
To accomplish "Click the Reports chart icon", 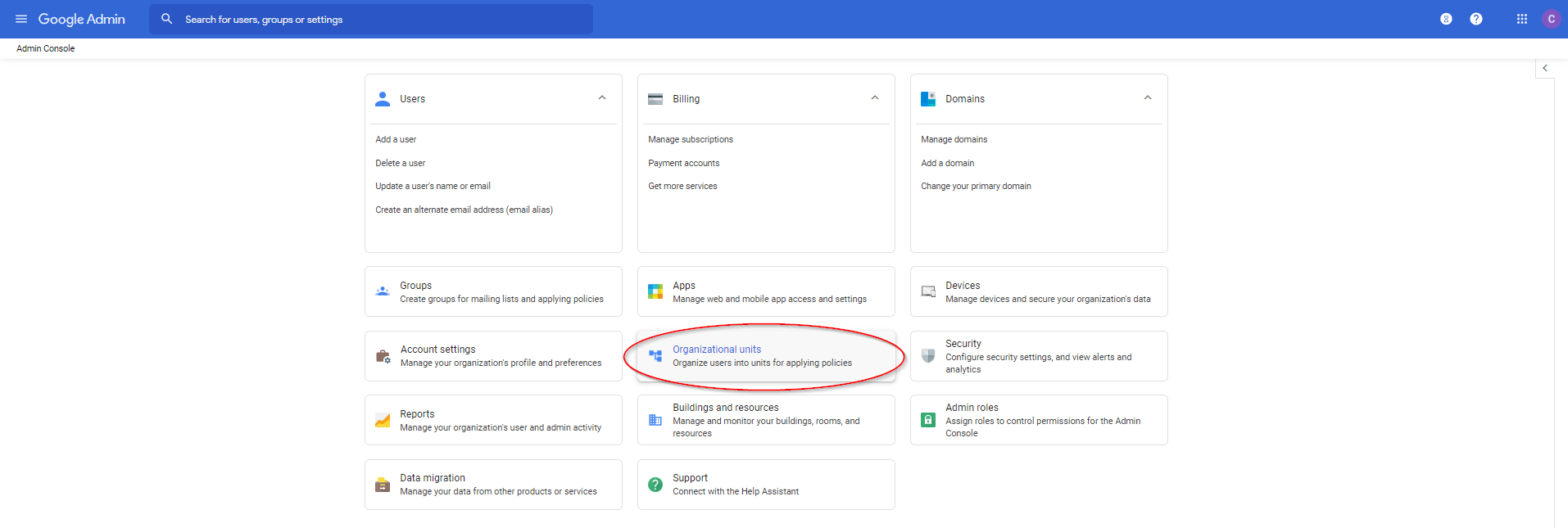I will (x=383, y=420).
